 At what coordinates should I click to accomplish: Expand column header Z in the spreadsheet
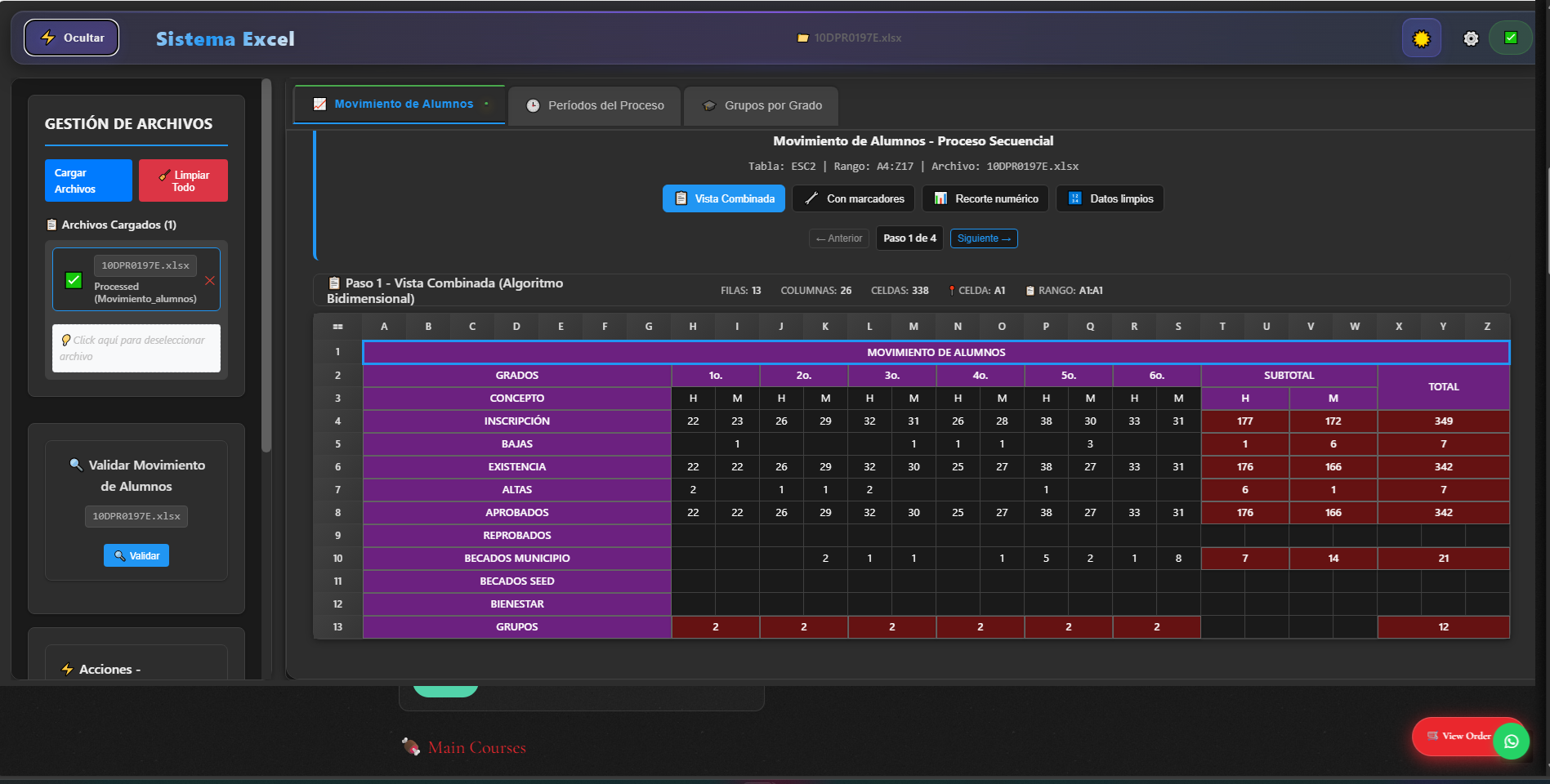pos(1486,326)
